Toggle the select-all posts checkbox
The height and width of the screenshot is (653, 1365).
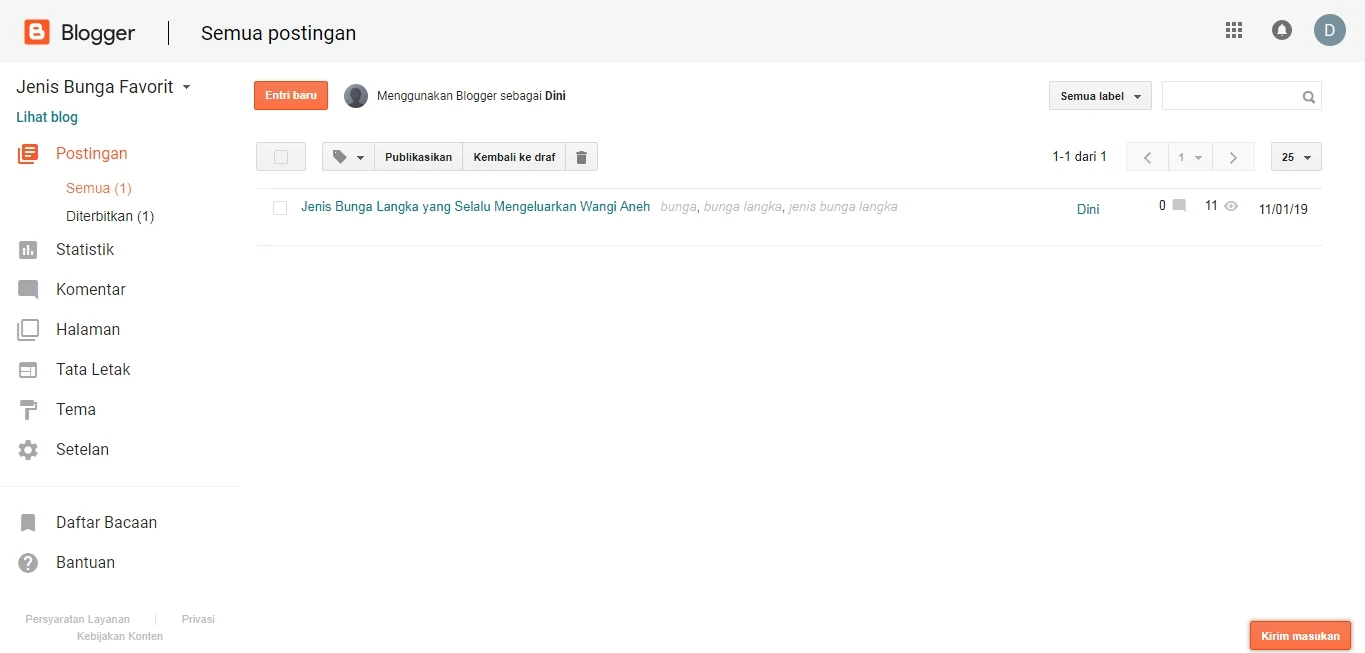(x=280, y=157)
